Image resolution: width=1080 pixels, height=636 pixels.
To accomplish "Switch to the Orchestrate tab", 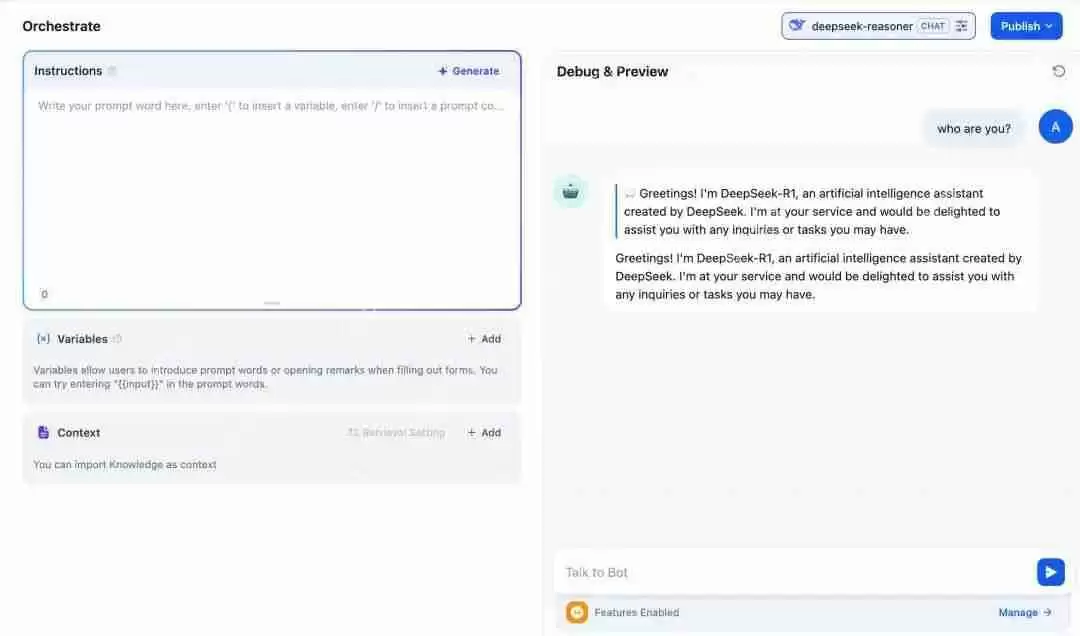I will point(61,26).
